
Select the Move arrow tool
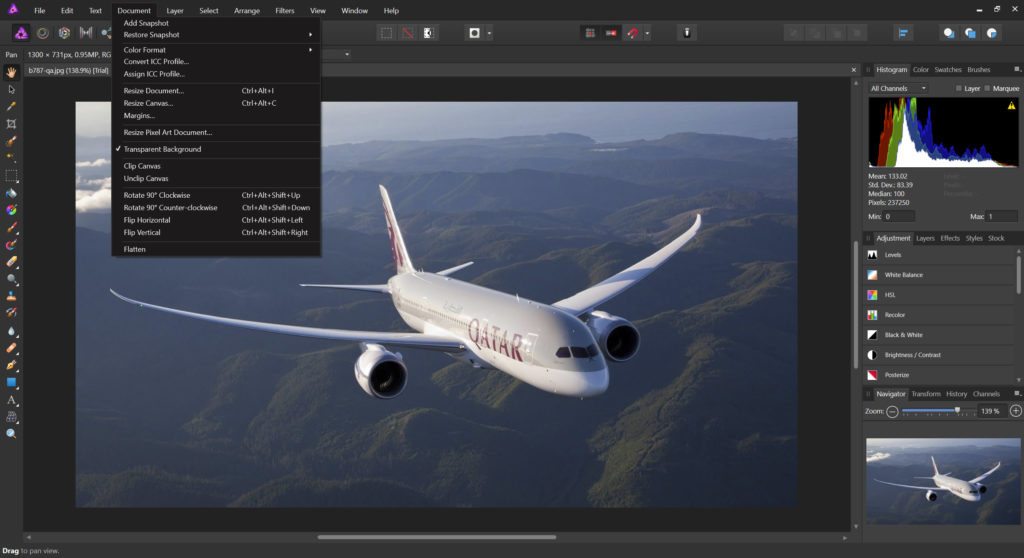tap(11, 90)
